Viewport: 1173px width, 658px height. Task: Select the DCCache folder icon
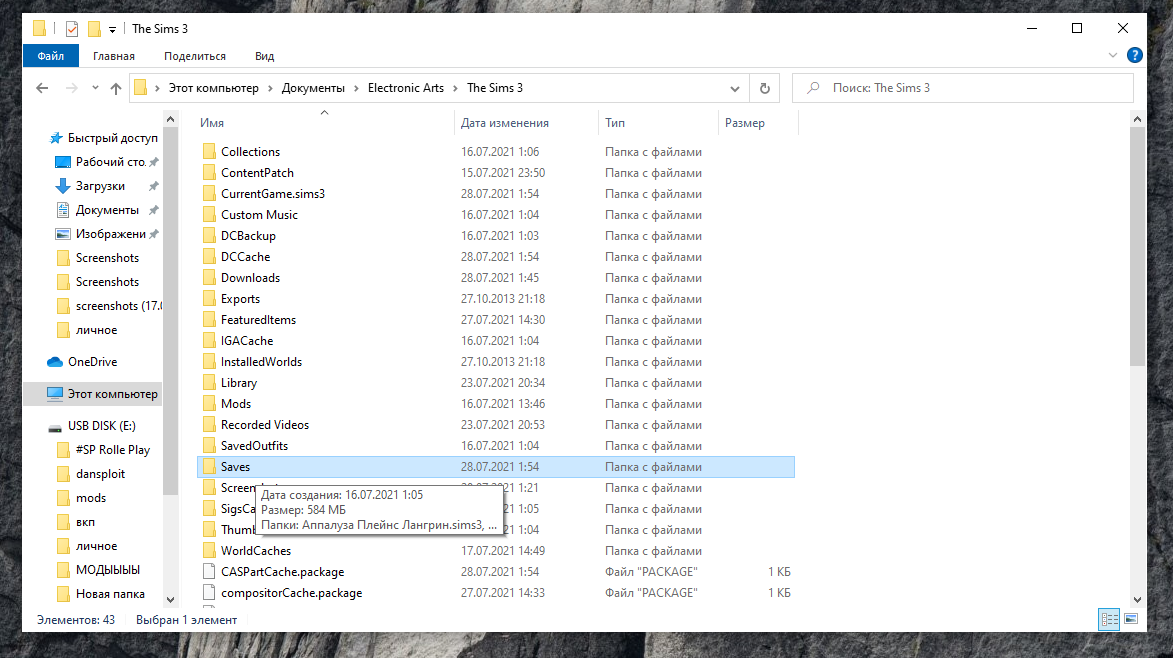click(x=209, y=256)
